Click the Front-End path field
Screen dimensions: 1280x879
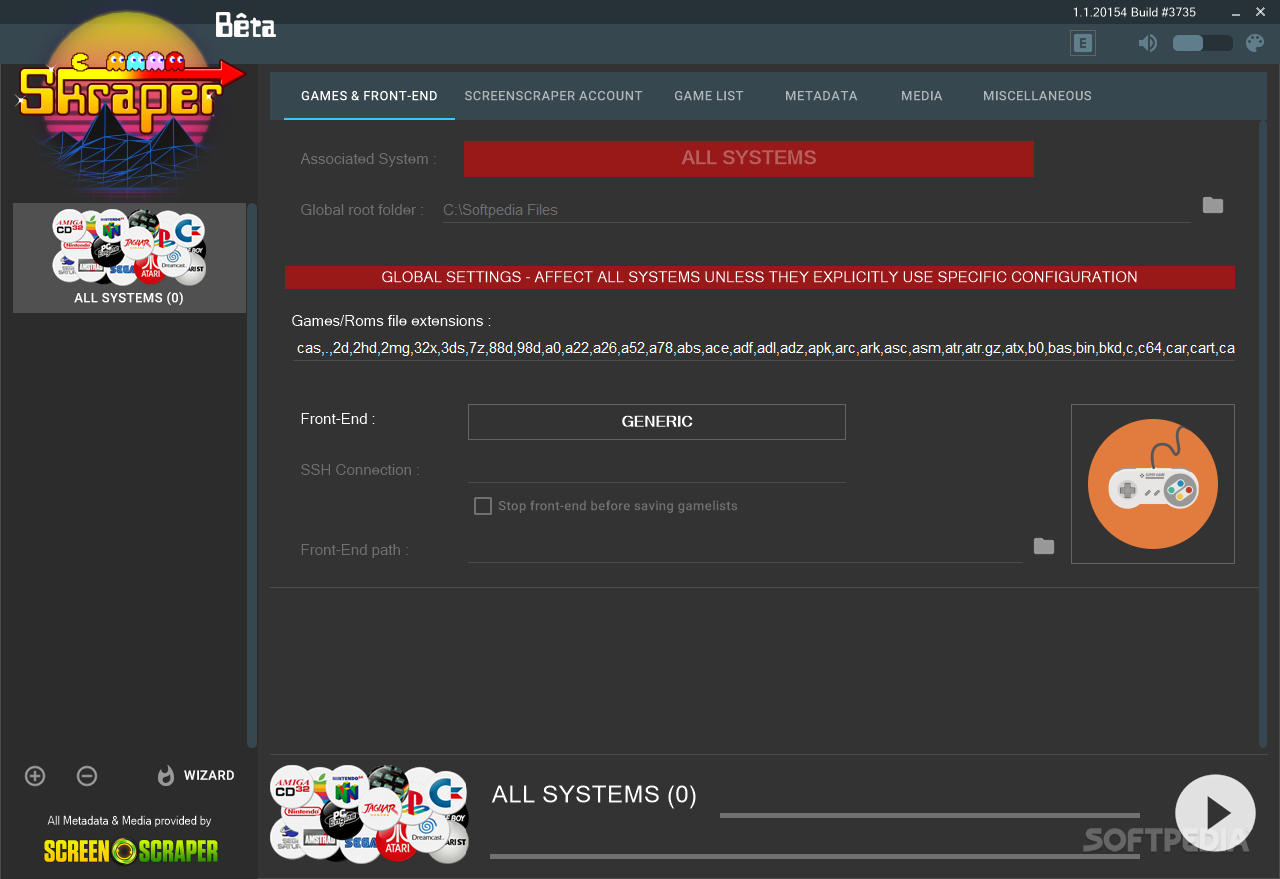[x=745, y=550]
